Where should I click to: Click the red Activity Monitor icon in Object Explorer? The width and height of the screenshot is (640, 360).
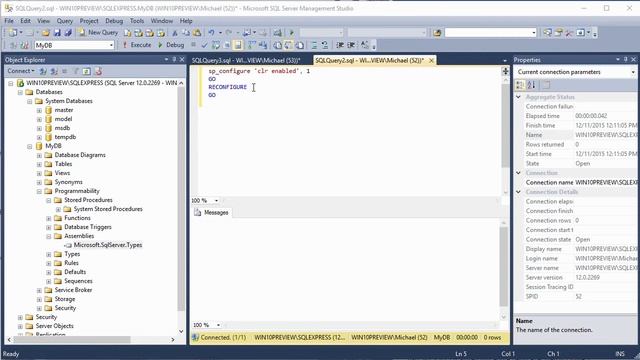click(x=98, y=71)
